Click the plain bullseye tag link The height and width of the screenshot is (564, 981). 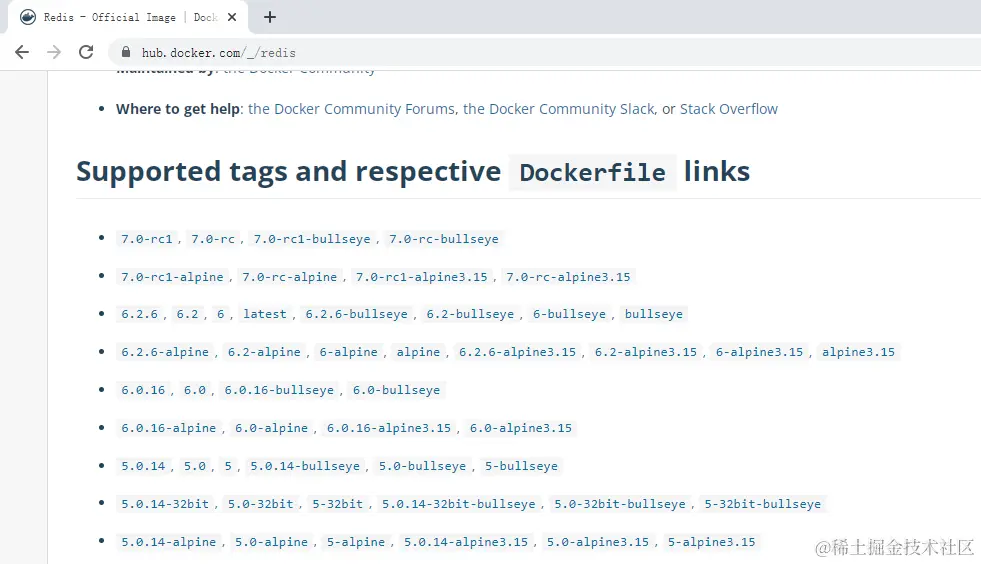tap(654, 314)
